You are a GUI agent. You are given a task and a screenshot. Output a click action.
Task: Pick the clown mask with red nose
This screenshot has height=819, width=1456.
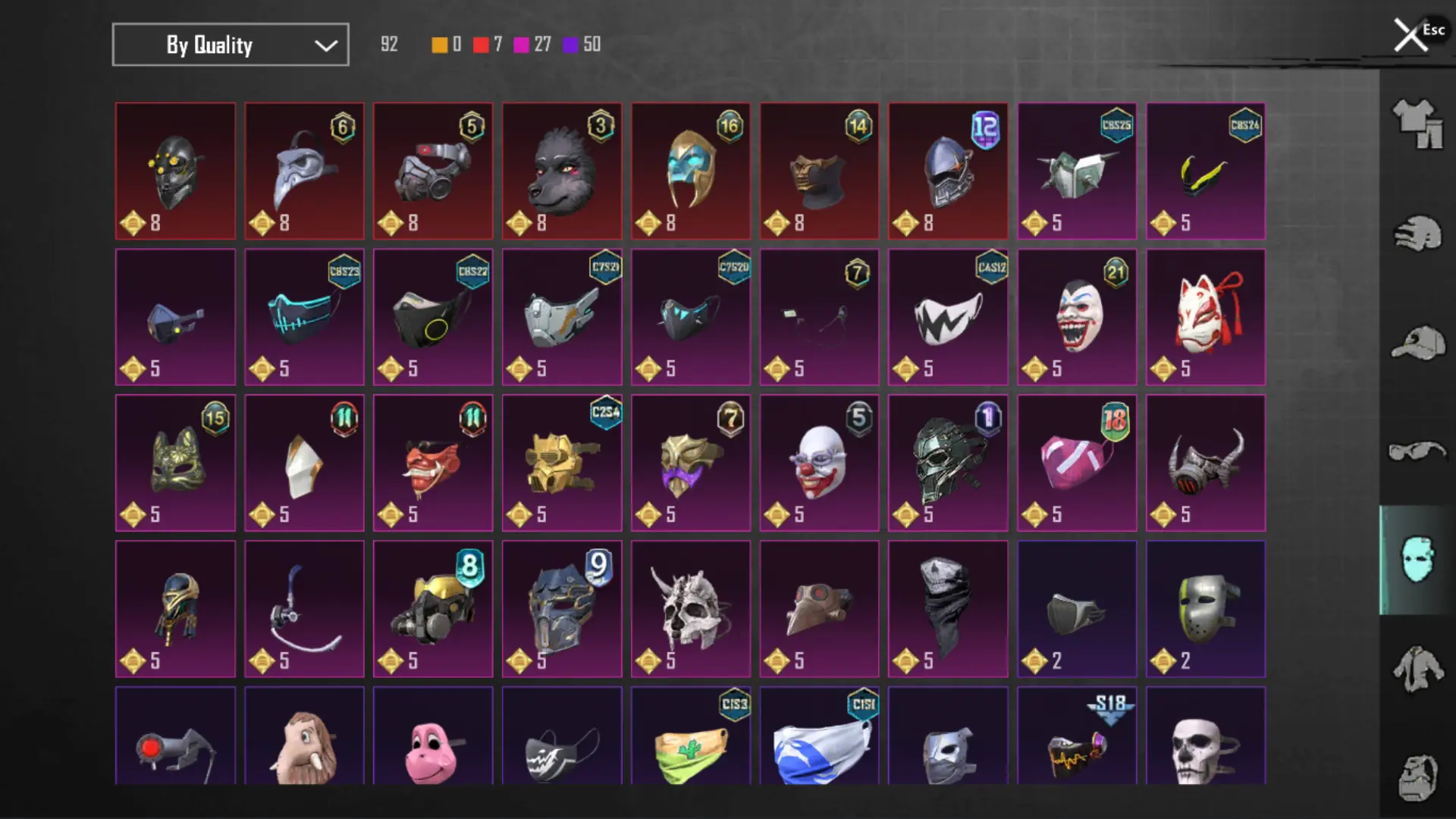820,463
